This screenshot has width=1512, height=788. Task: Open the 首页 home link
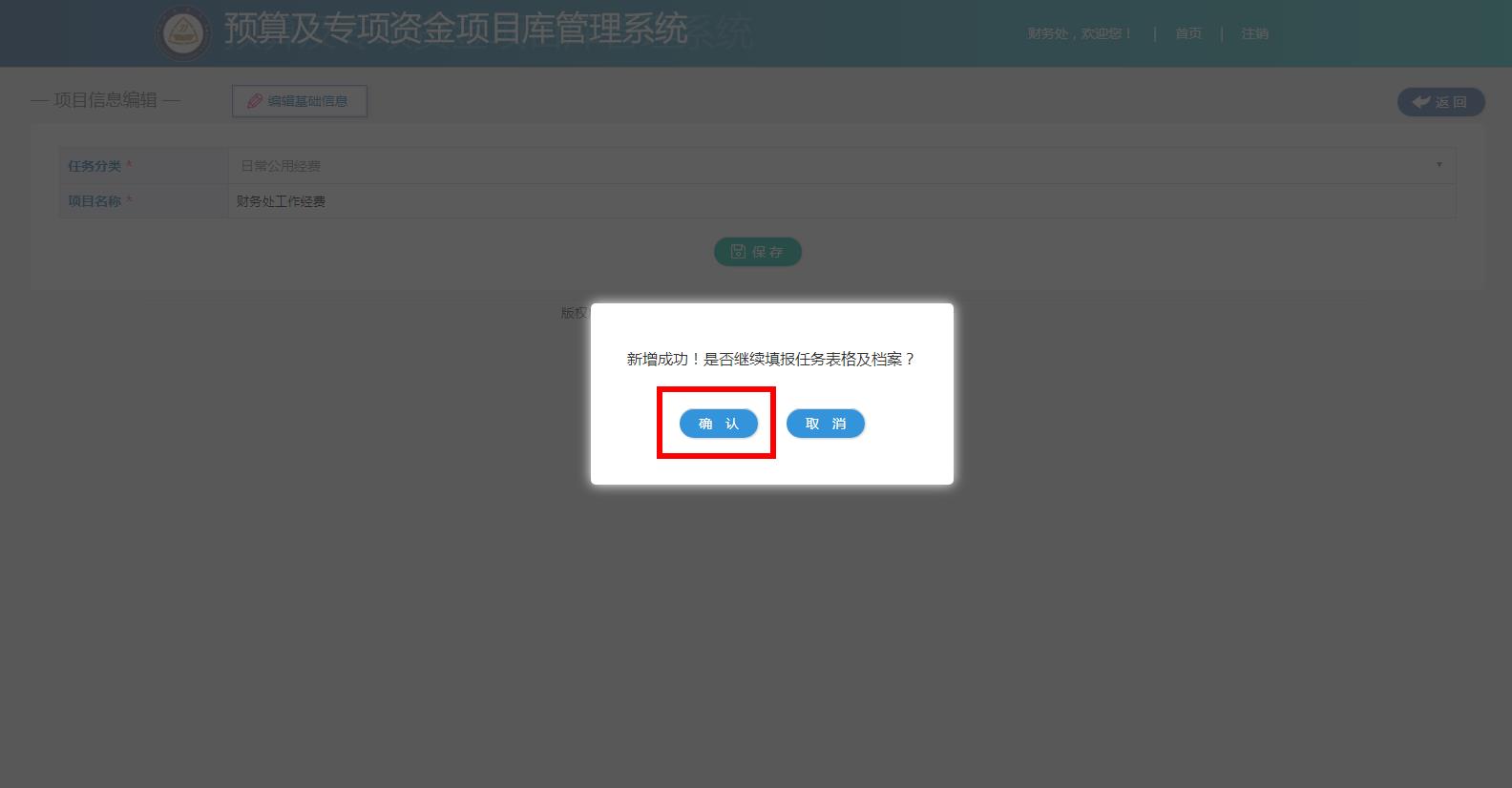coord(1188,33)
